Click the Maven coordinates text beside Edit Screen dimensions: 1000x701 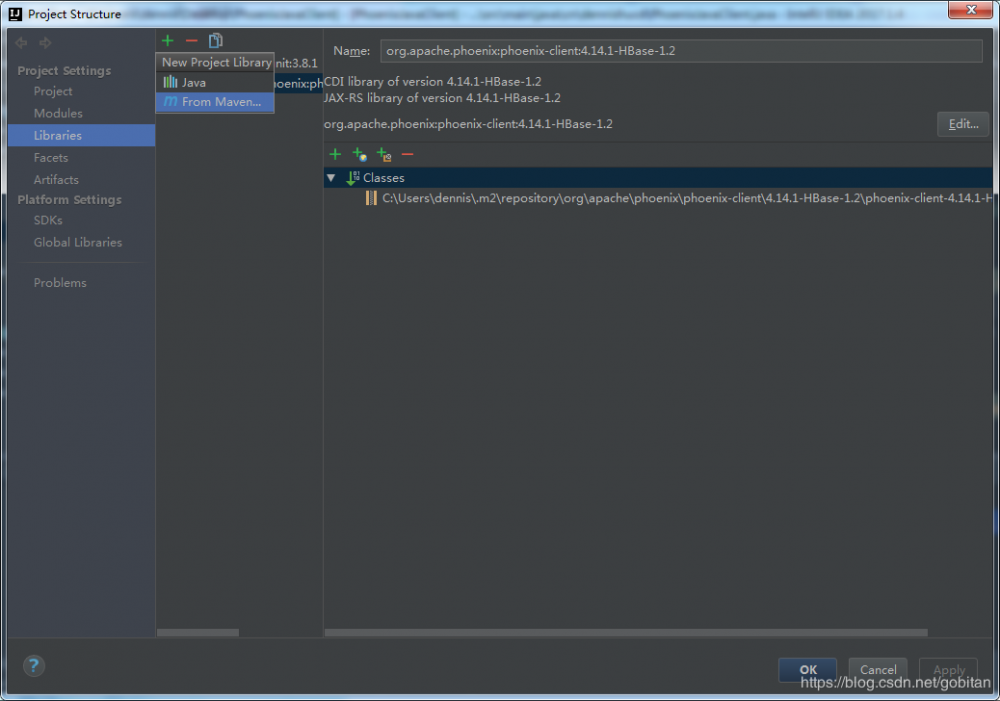coord(468,124)
